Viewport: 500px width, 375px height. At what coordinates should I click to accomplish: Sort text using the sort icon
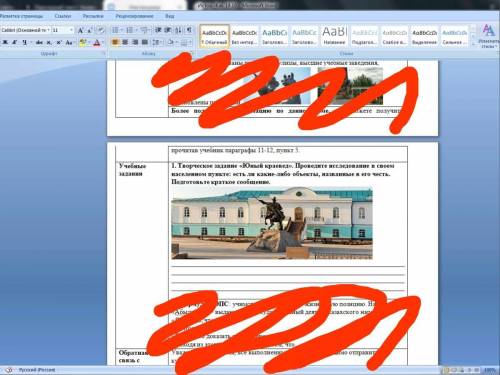tap(179, 30)
